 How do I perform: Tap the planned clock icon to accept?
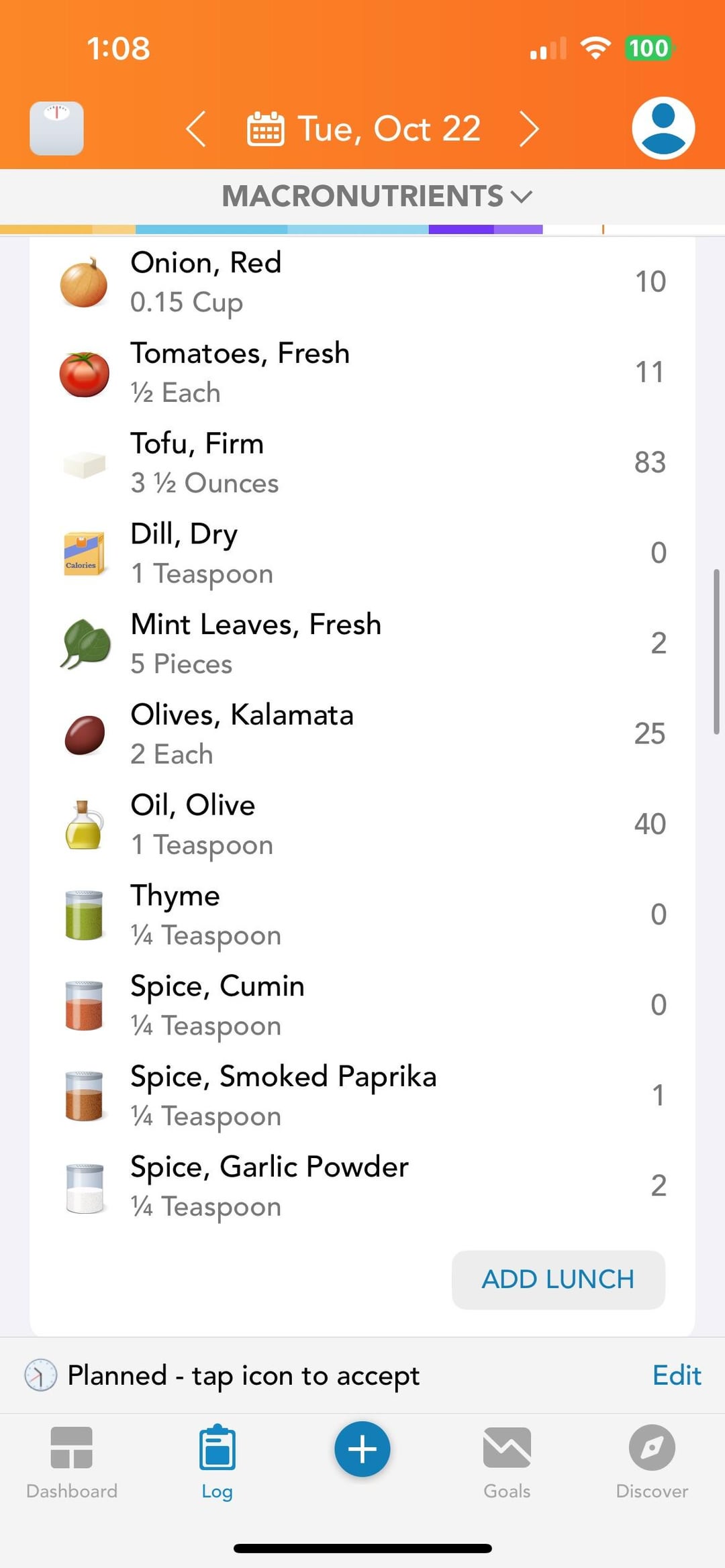40,1375
